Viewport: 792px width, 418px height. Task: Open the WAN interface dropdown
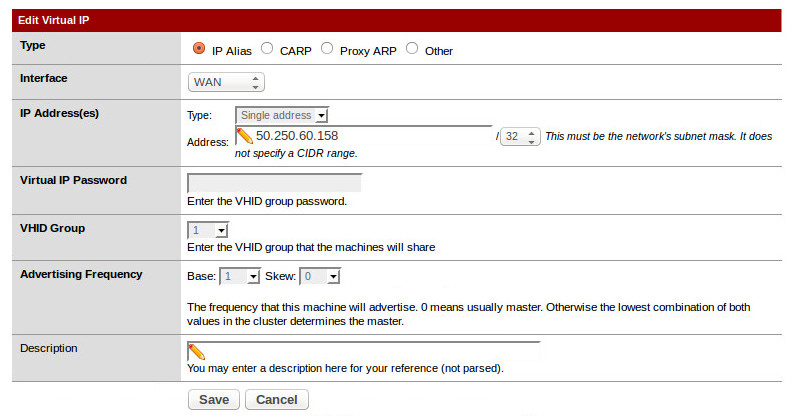(x=226, y=82)
